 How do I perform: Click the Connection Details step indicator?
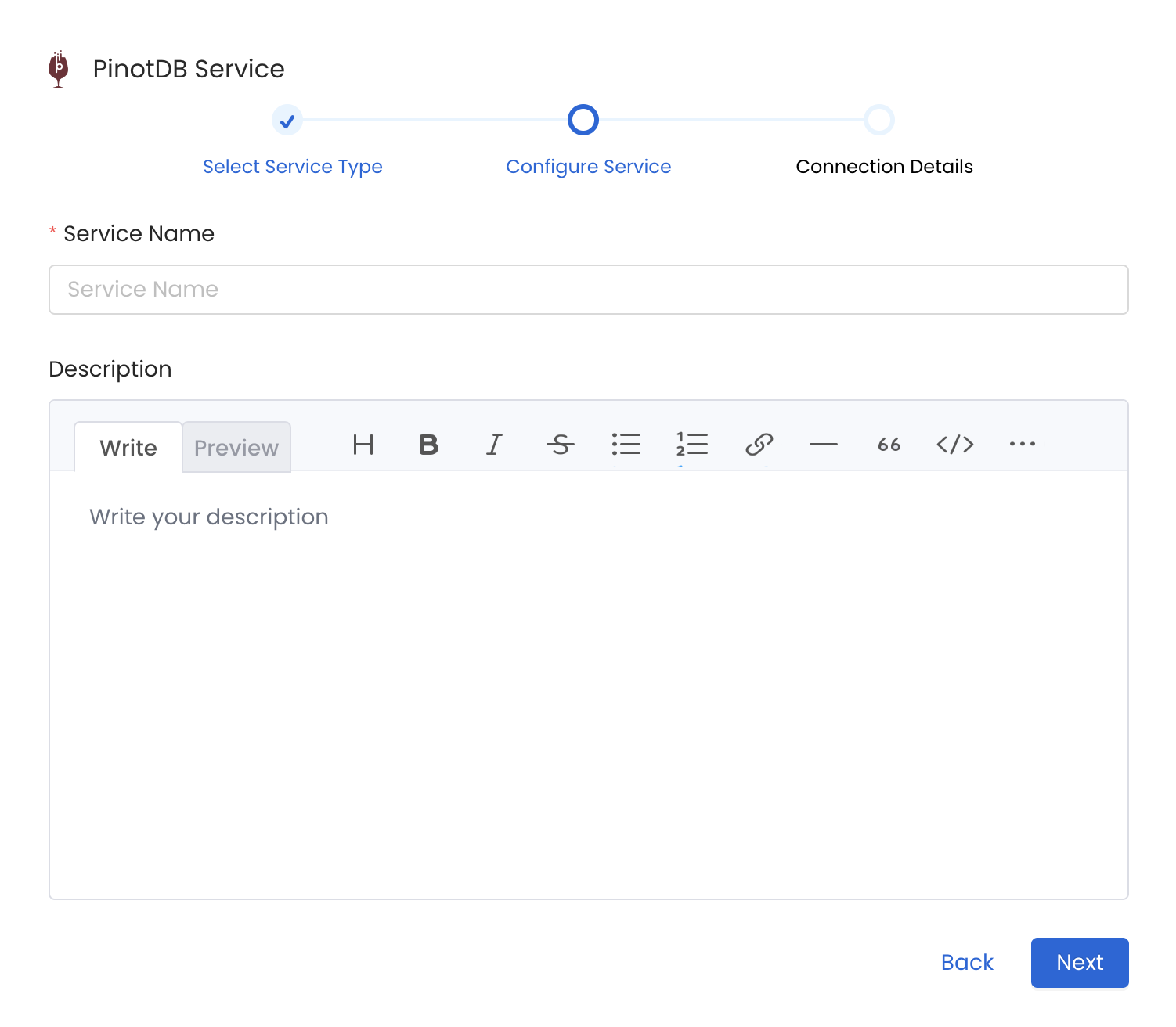879,120
